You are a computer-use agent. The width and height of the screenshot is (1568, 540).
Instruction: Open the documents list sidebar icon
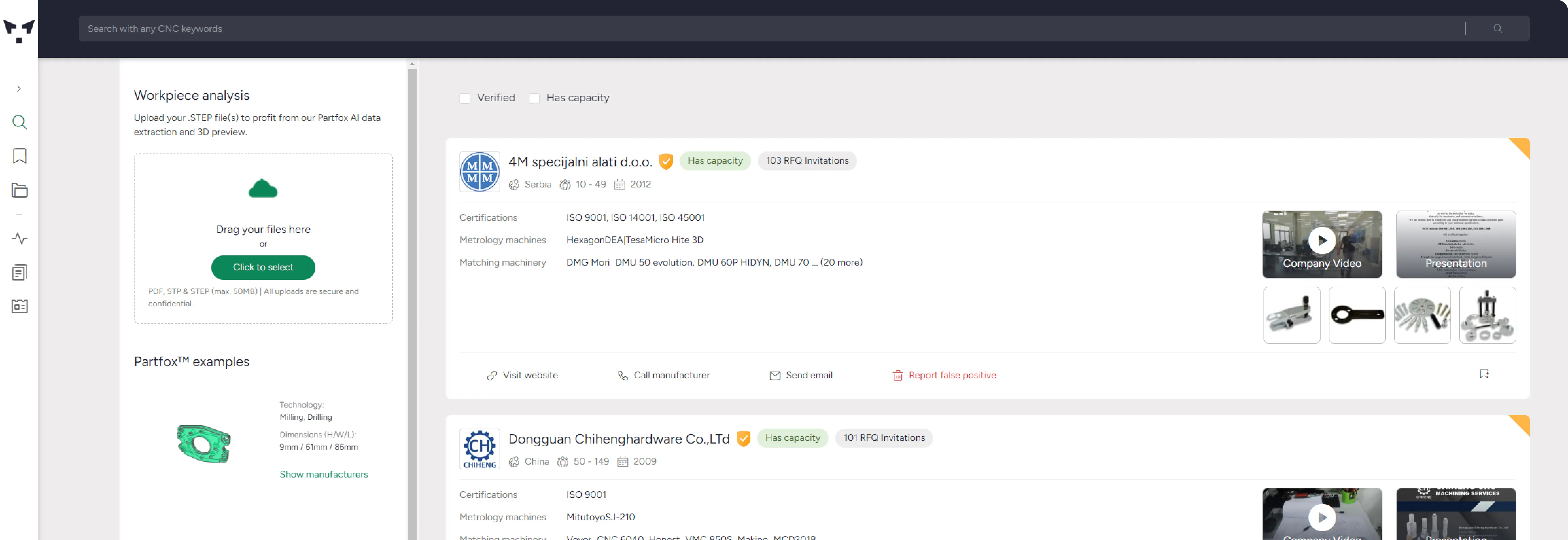pos(19,272)
